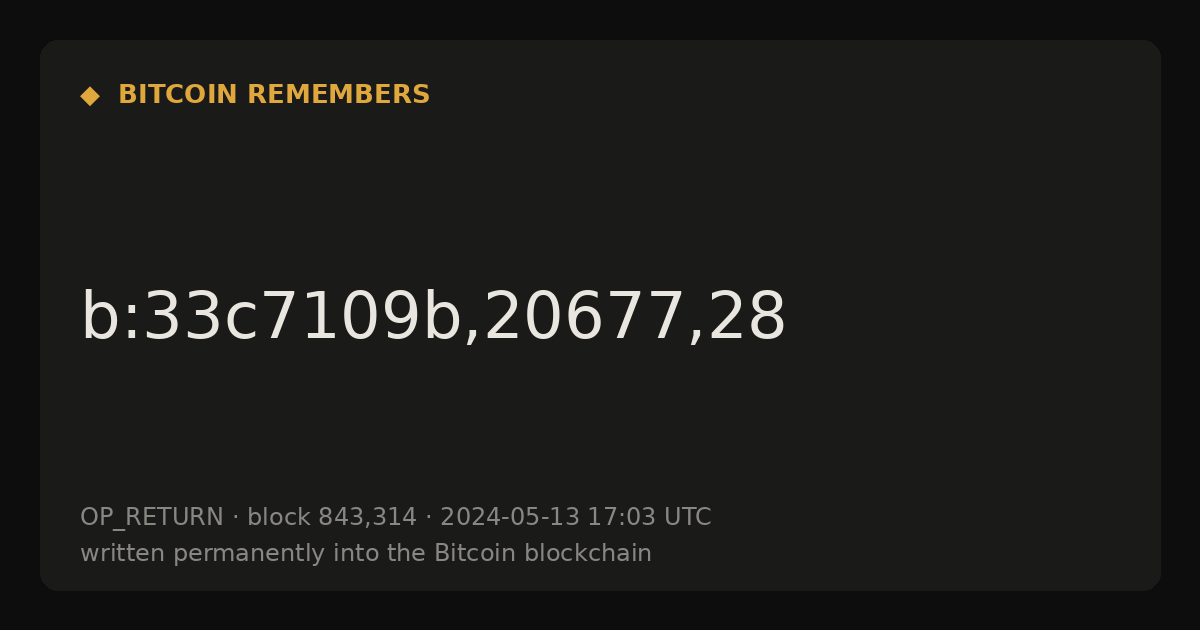Click the UTC timezone label

point(687,518)
